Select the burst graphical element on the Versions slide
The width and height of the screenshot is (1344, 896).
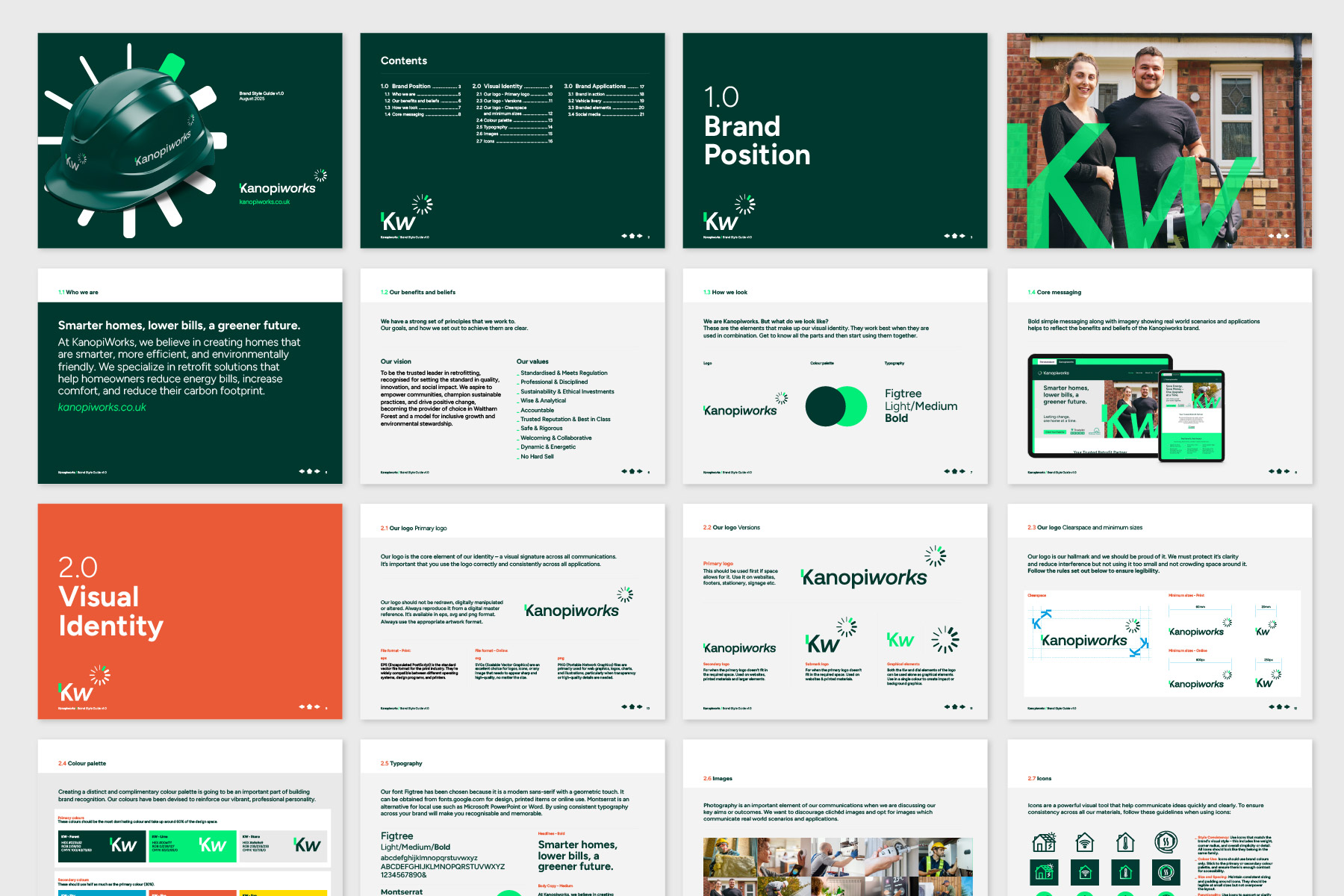[x=945, y=641]
